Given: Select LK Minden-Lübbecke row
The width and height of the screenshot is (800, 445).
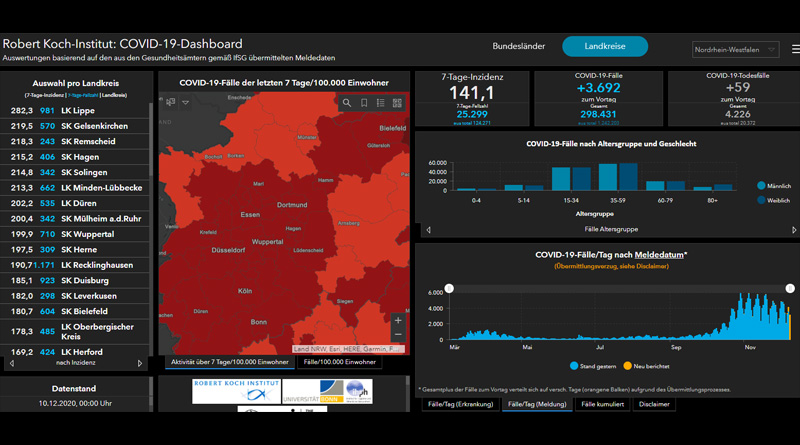Looking at the screenshot, I should (74, 188).
